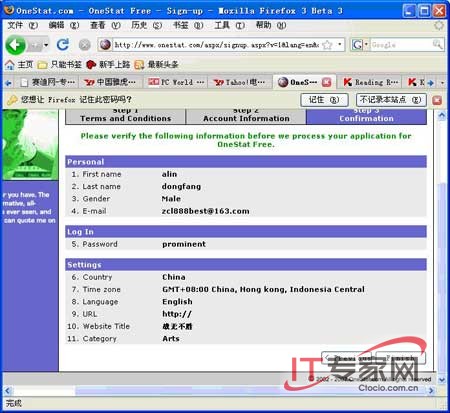This screenshot has width=450, height=413.
Task: Expand the URL bar history dropdown
Action: pos(339,44)
